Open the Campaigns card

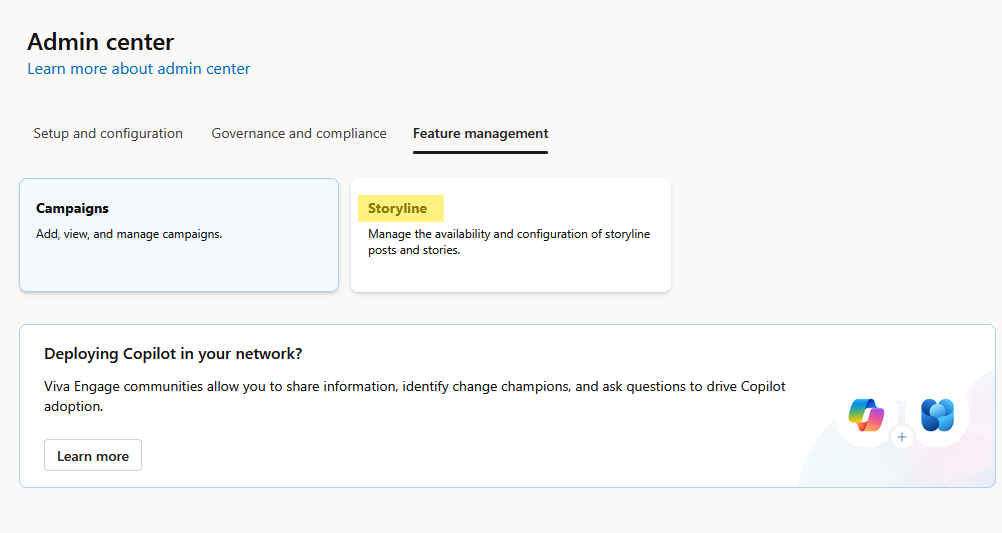coord(179,235)
